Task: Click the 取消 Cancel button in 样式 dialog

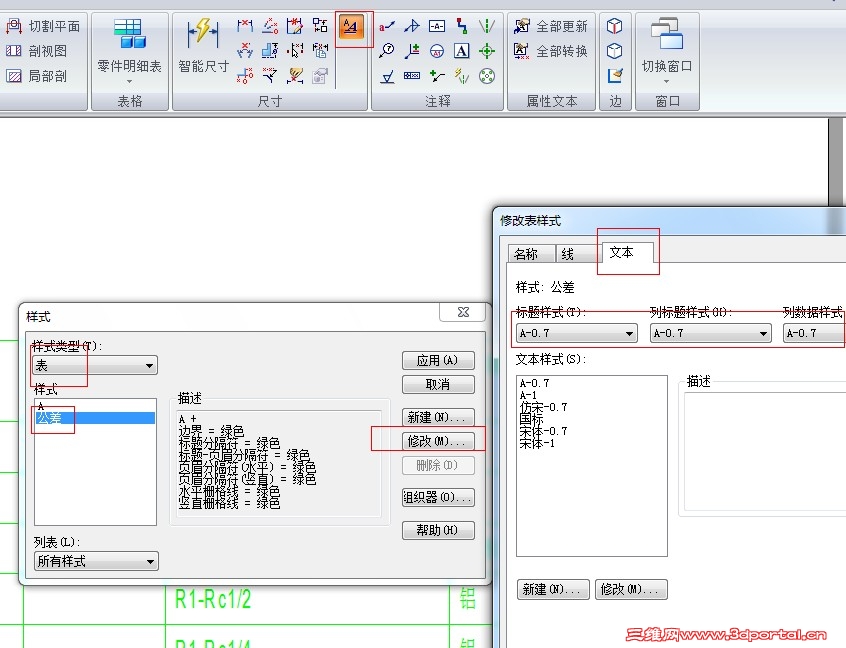Action: click(x=438, y=384)
